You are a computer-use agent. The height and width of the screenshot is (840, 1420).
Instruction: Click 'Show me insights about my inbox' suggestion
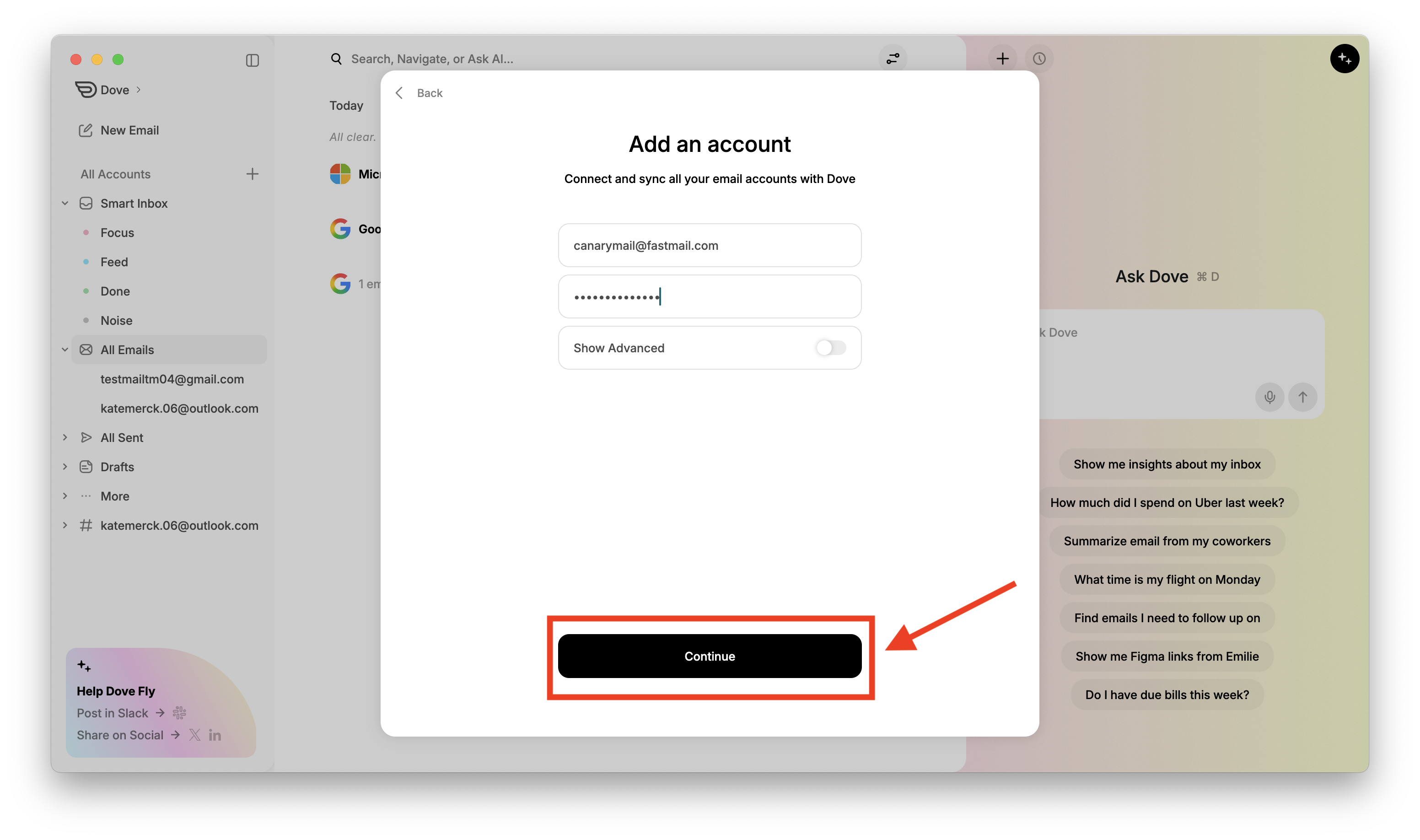coord(1167,464)
